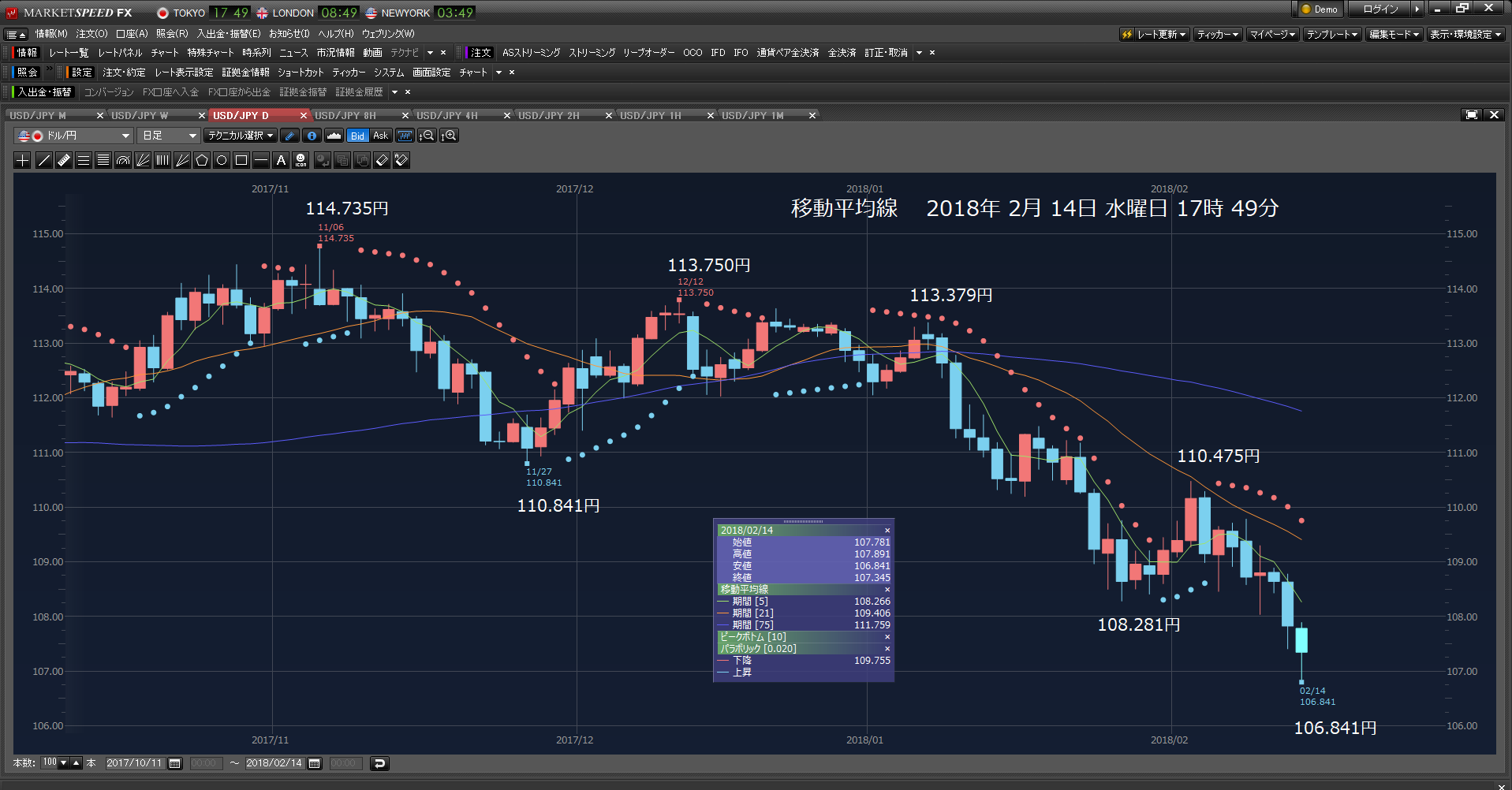Screen dimensions: 1512x790
Task: Select the five-line retracement tool
Action: click(103, 160)
